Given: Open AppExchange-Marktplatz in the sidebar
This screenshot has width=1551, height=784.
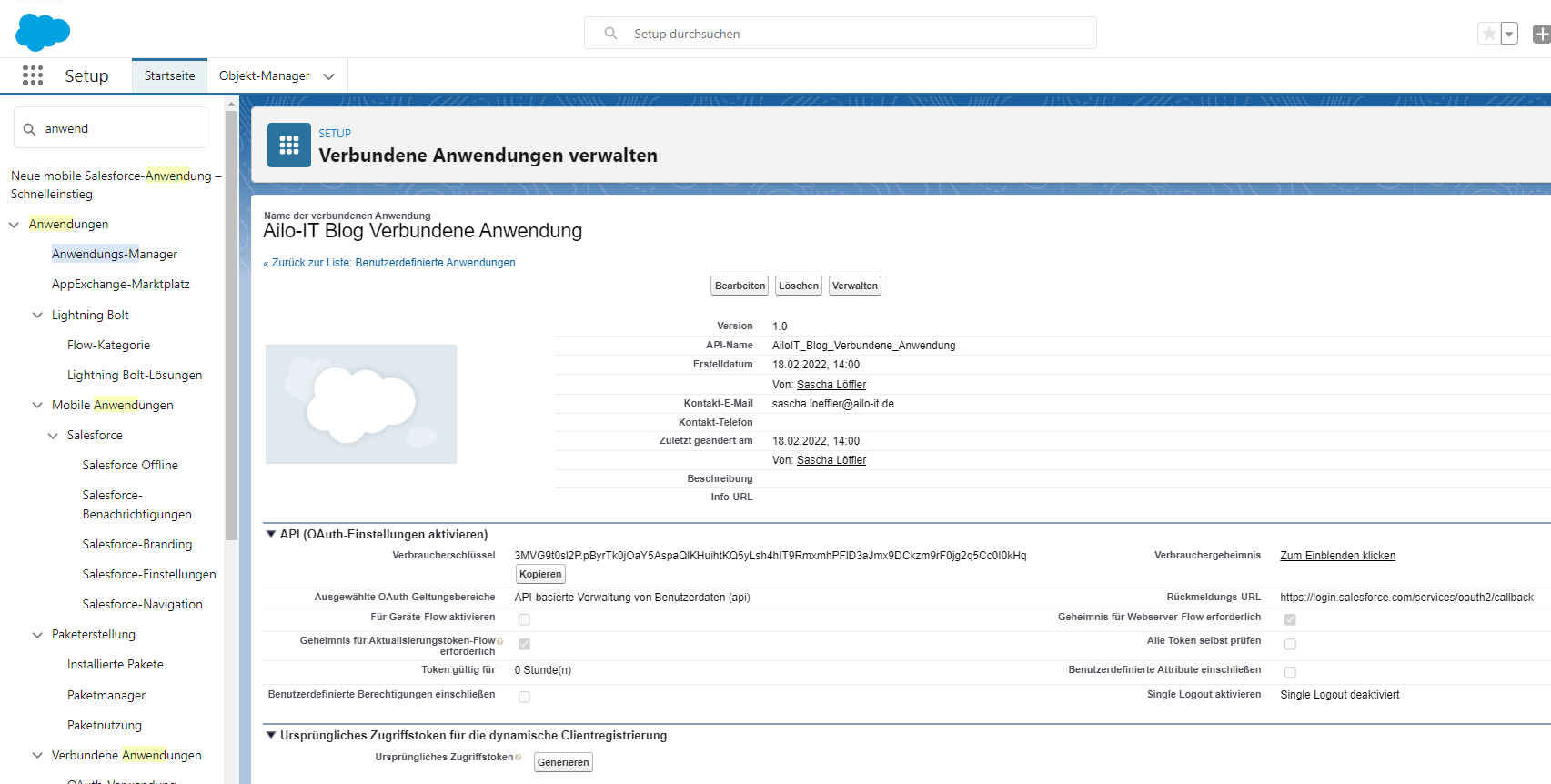Looking at the screenshot, I should click(x=121, y=285).
